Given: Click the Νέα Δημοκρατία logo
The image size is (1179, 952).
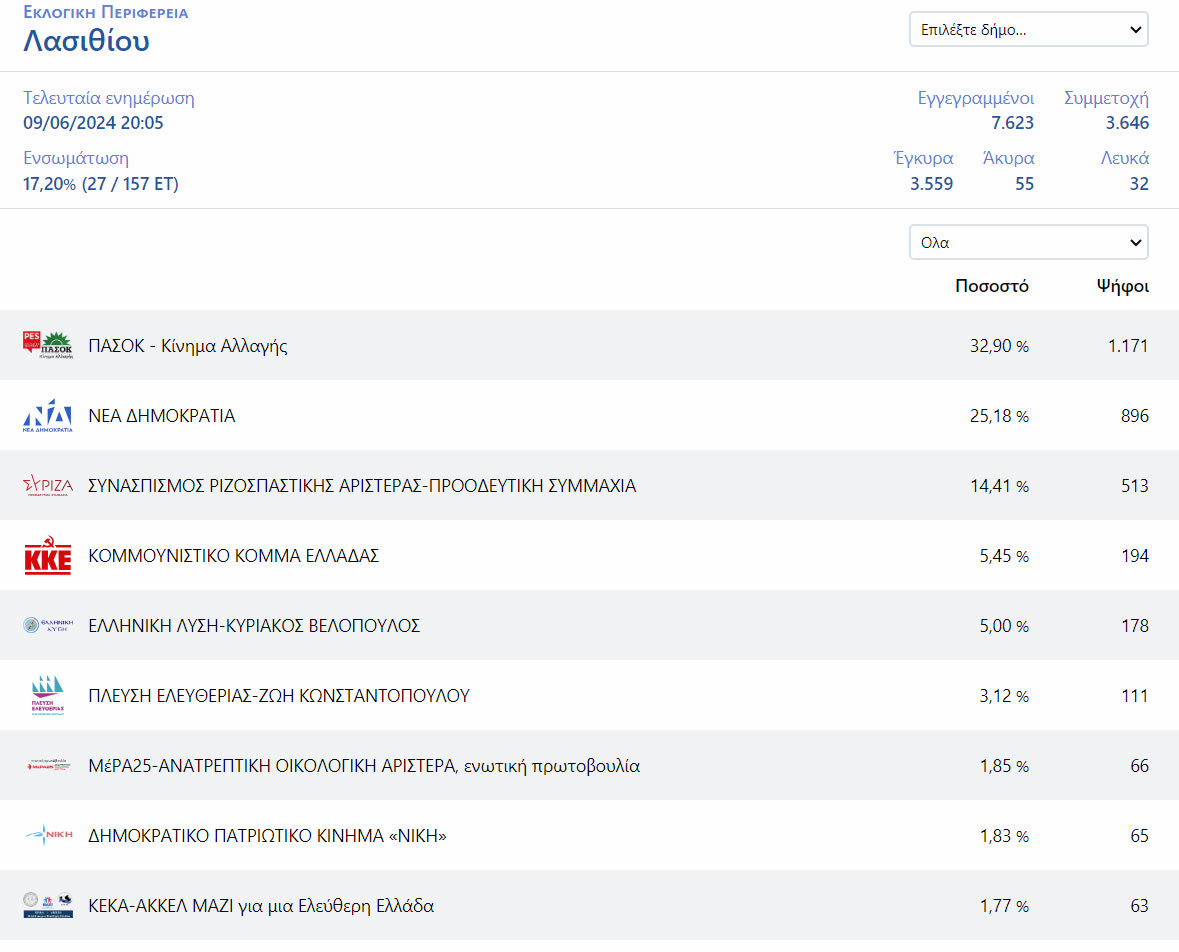Looking at the screenshot, I should 48,416.
